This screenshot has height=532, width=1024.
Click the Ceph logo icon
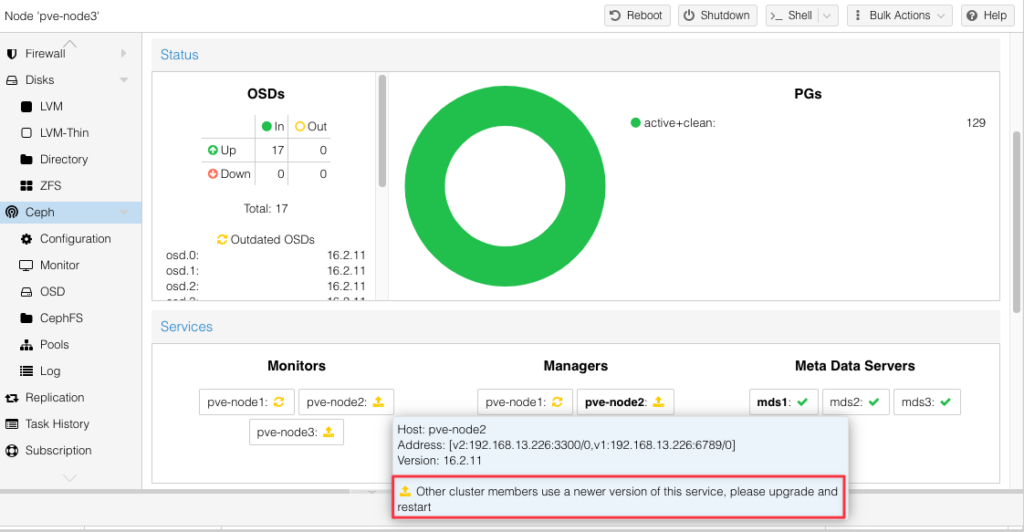click(12, 212)
